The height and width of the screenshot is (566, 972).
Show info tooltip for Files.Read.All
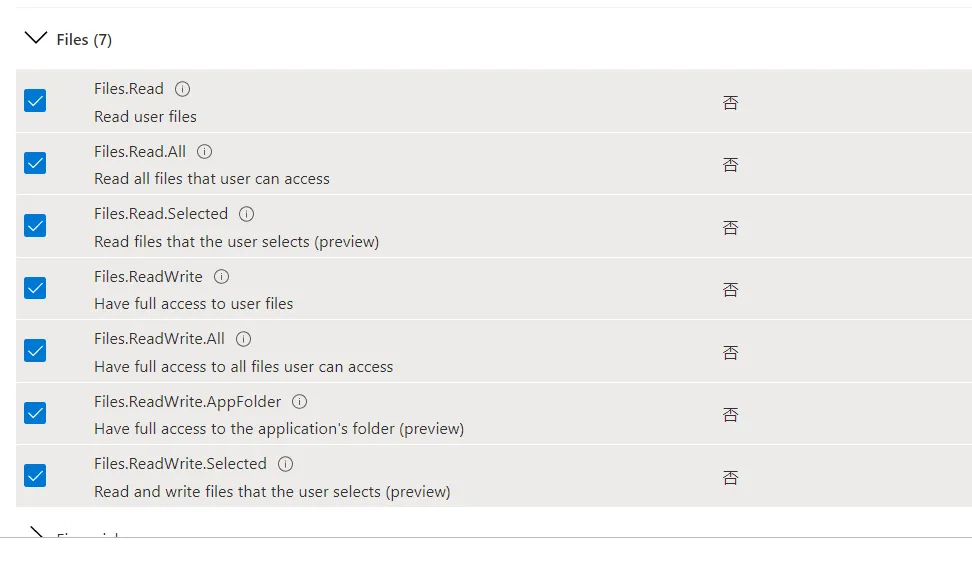(205, 151)
